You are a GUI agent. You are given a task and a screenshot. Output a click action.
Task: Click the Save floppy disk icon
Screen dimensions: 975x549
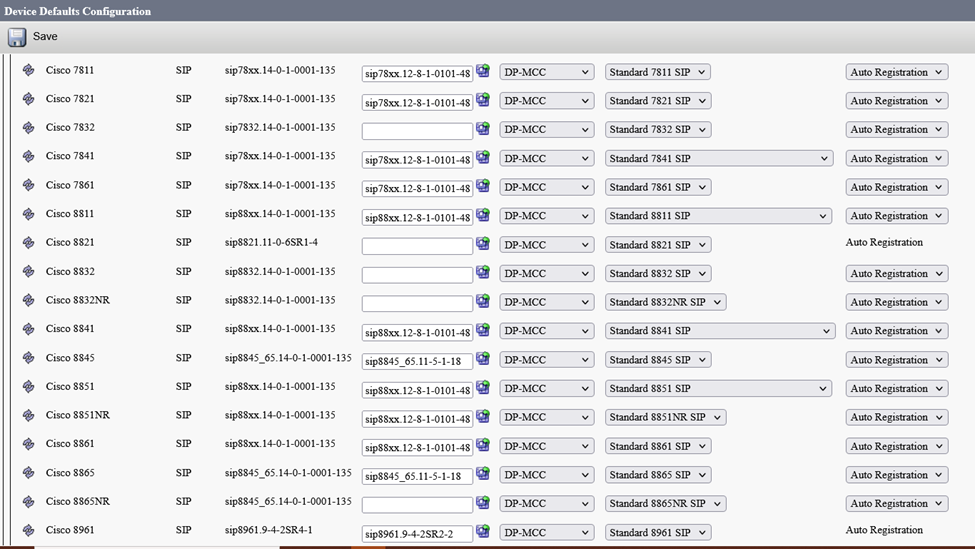(17, 37)
